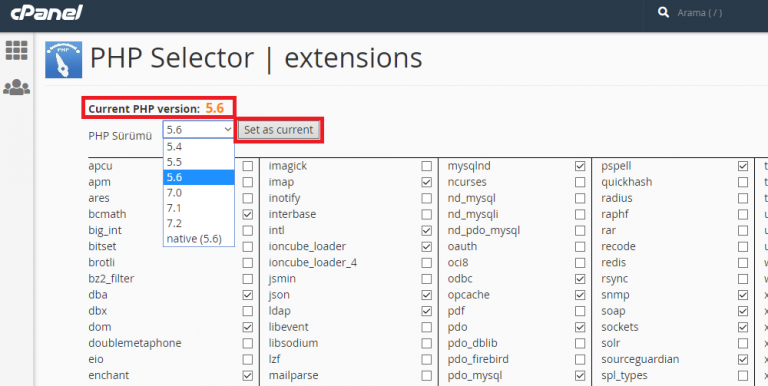Select version 7.0 from list
768x386 pixels.
(199, 193)
